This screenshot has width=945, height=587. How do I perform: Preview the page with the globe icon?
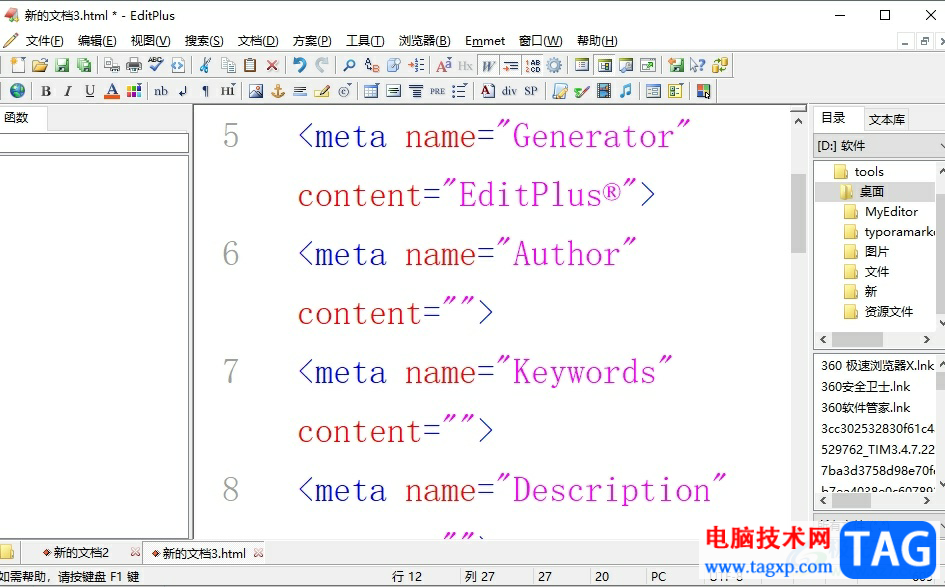point(17,91)
